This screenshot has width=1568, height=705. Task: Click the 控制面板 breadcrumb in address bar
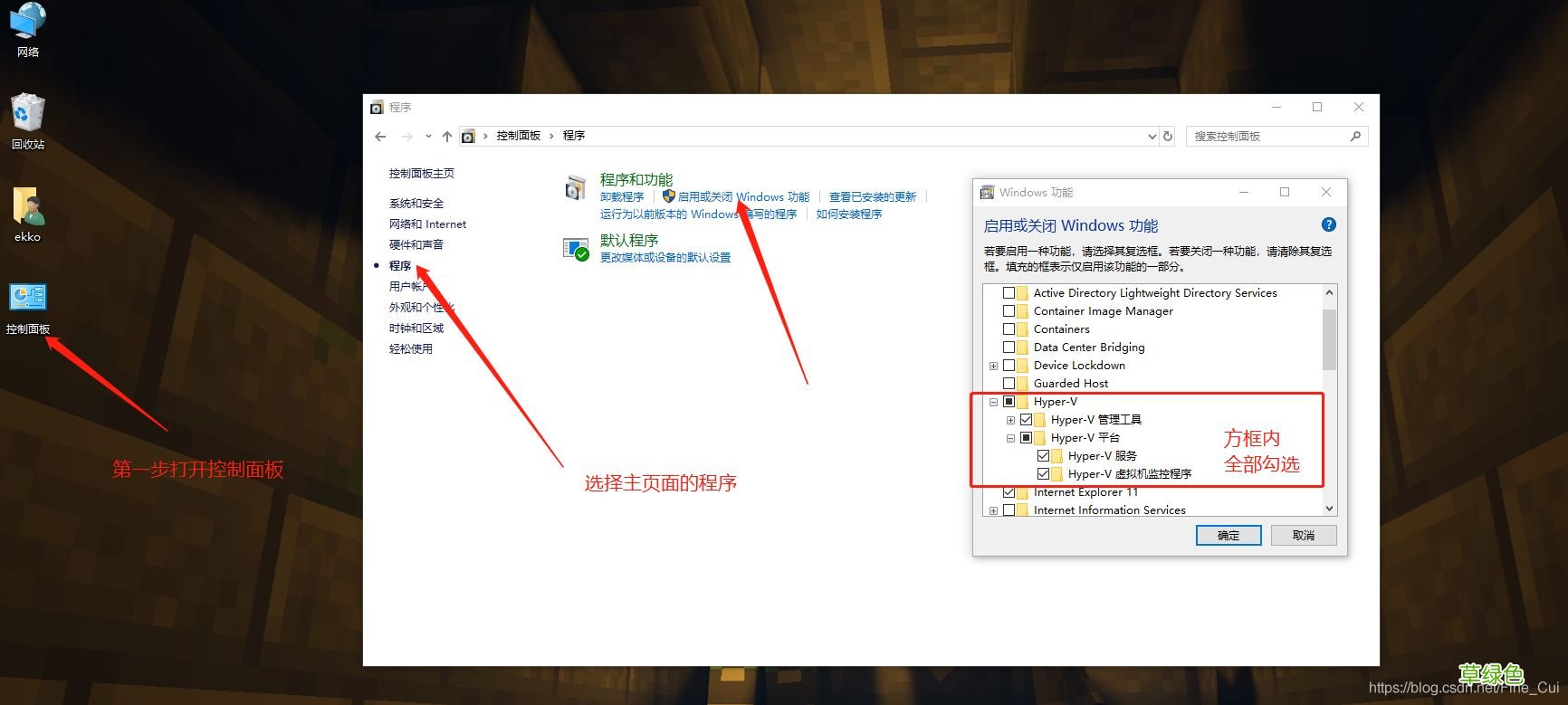point(518,136)
